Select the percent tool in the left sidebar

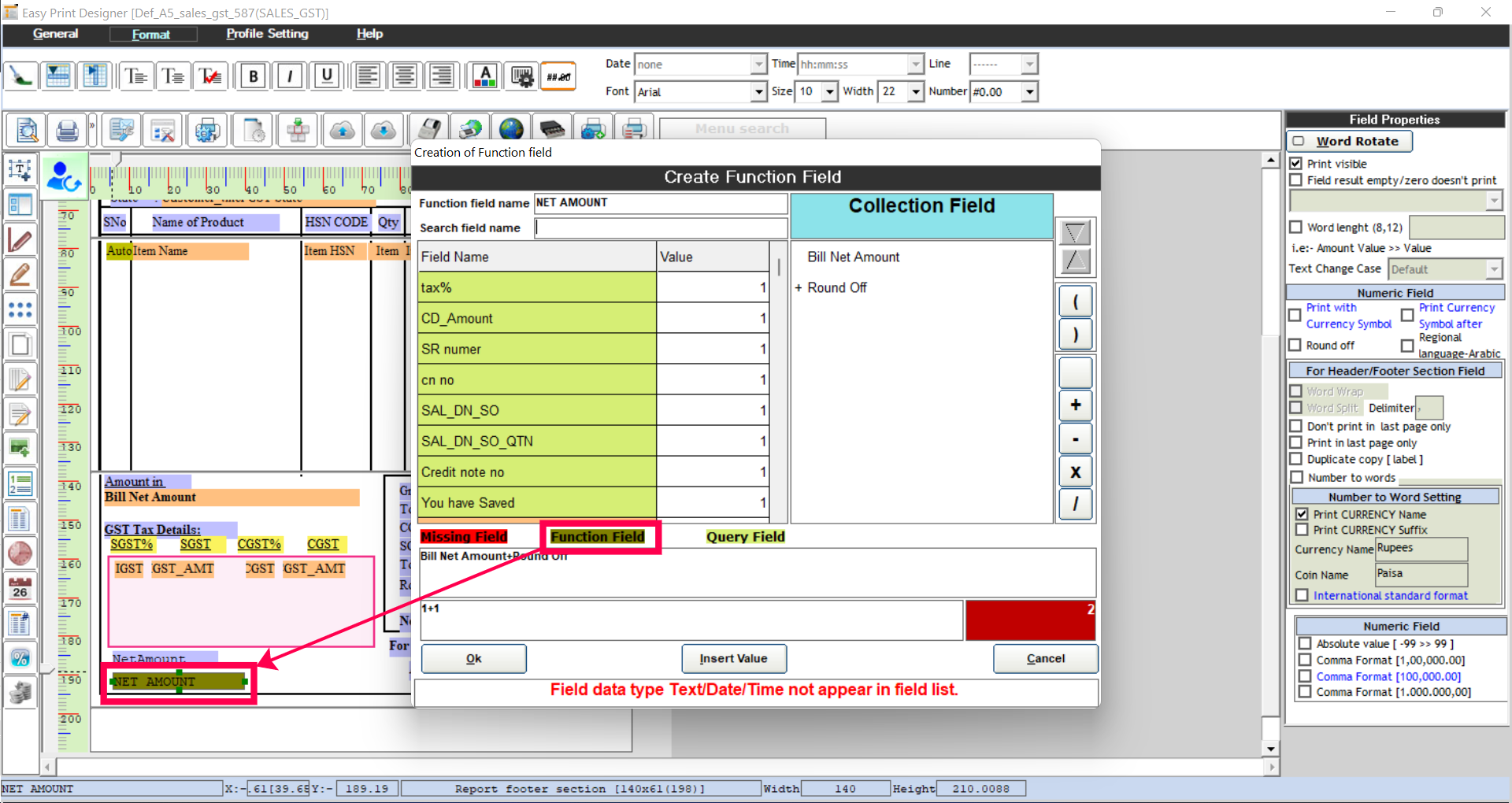pos(20,657)
